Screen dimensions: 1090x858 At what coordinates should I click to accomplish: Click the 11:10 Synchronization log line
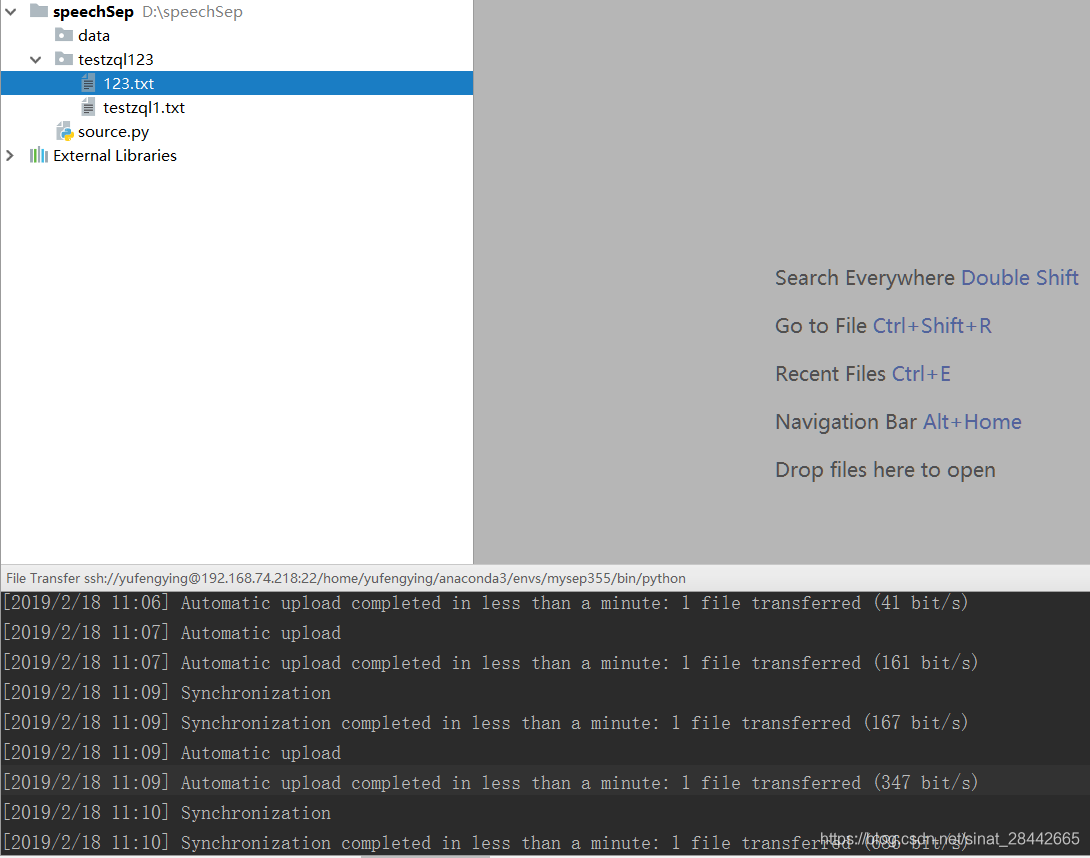(x=167, y=812)
